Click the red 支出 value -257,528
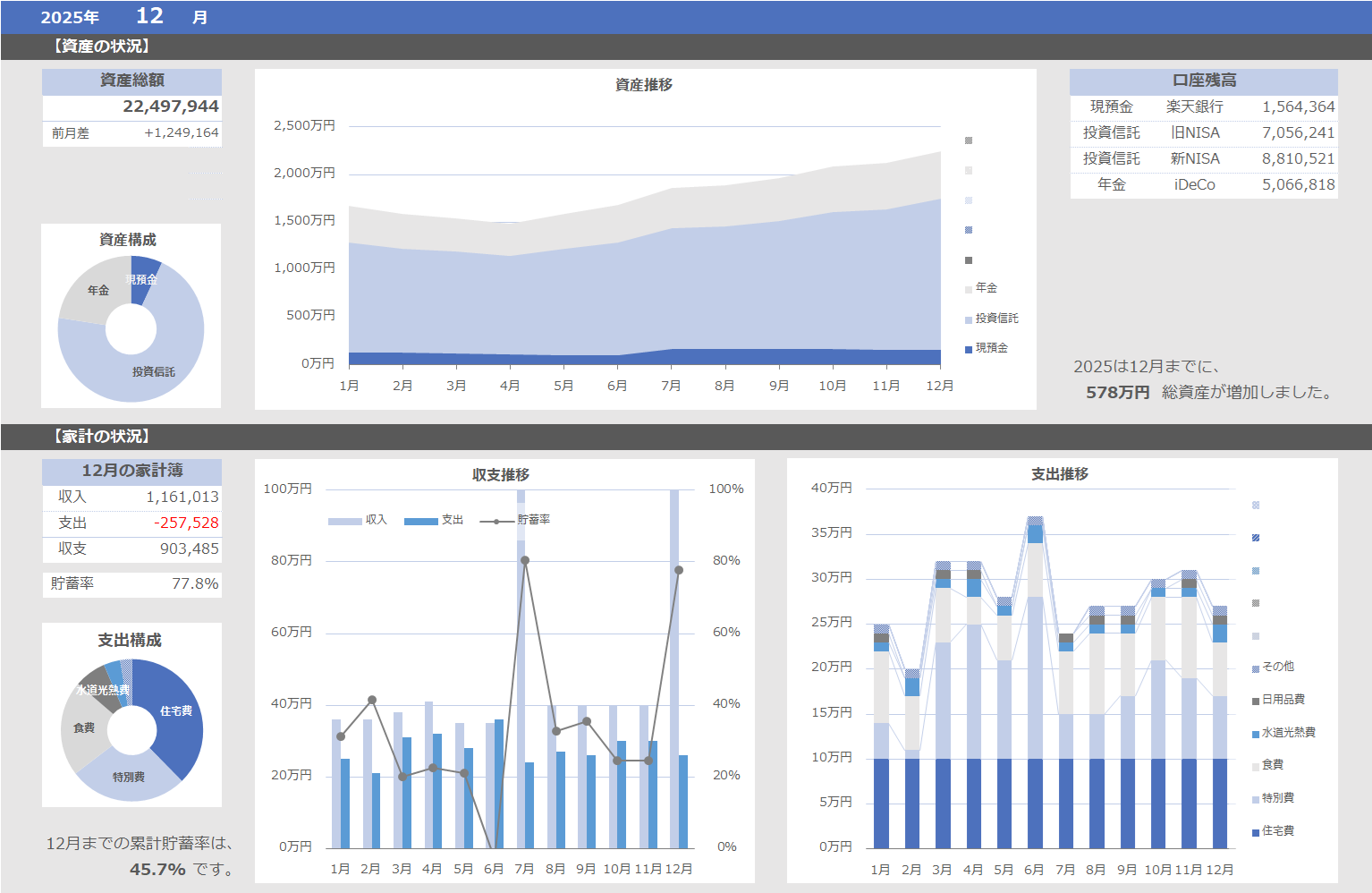The width and height of the screenshot is (1372, 893). point(186,523)
